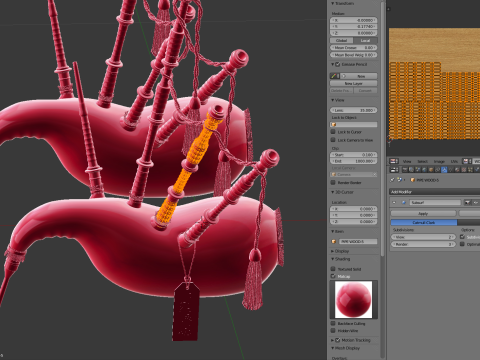Image resolution: width=480 pixels, height=360 pixels.
Task: Collapse the Transform panel
Action: click(332, 3)
